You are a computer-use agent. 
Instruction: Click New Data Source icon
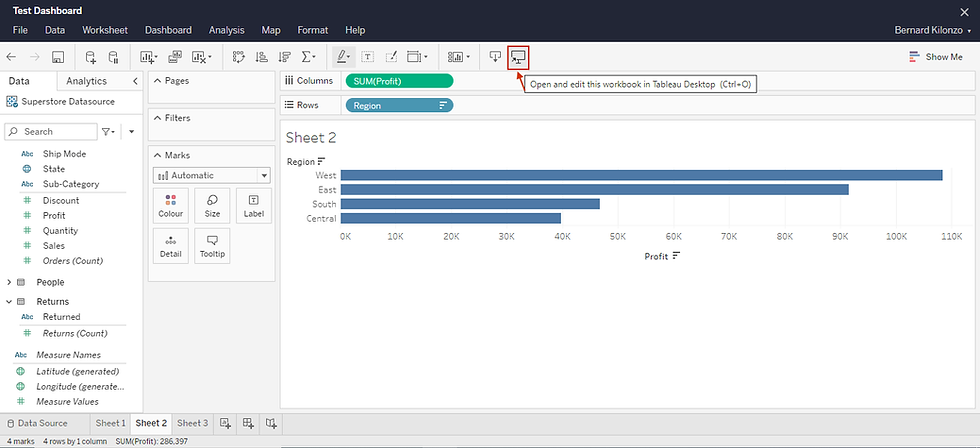point(91,57)
